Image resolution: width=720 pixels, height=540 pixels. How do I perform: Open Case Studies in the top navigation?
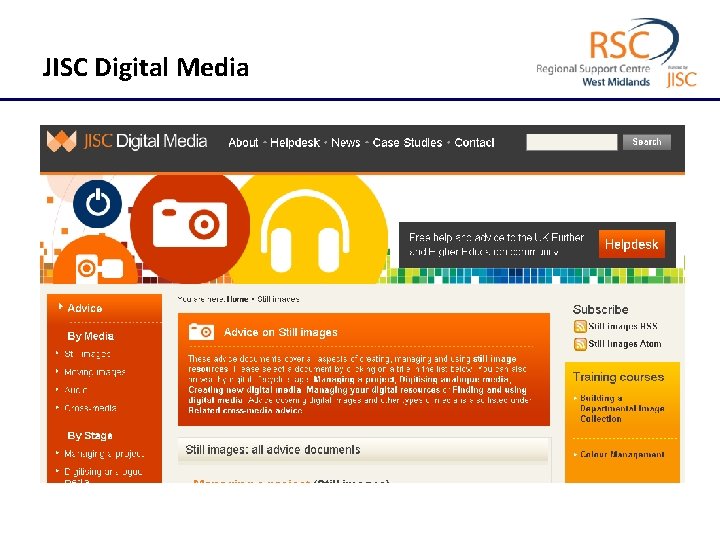(x=407, y=143)
